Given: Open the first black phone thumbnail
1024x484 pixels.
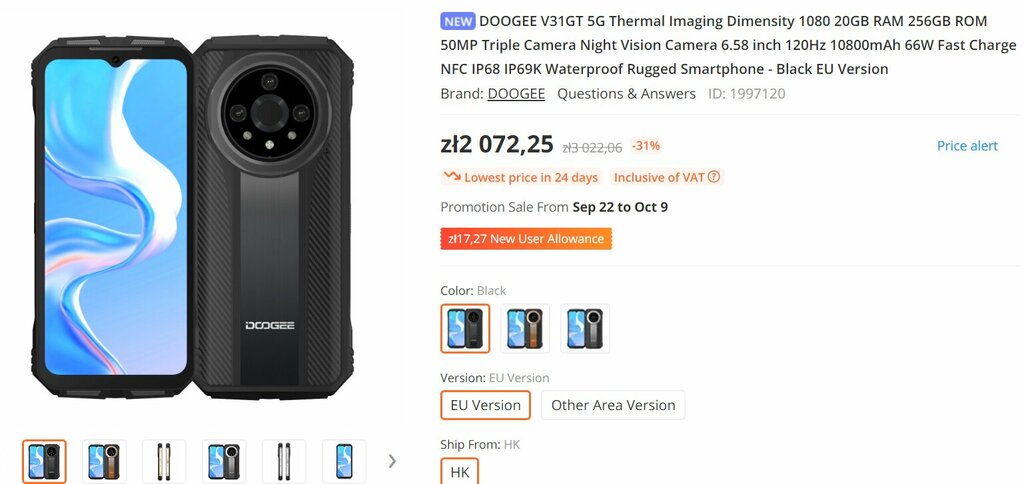Looking at the screenshot, I should [x=44, y=462].
